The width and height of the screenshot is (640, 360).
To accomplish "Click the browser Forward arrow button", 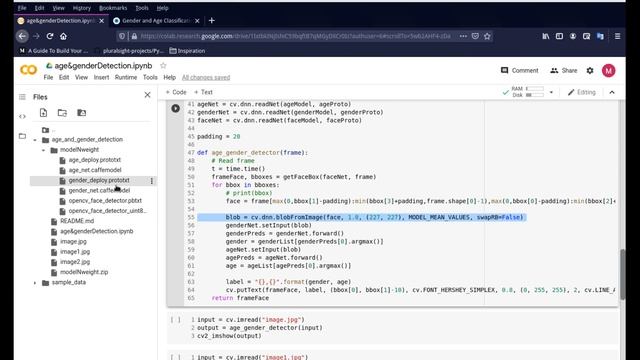I will click(x=36, y=36).
